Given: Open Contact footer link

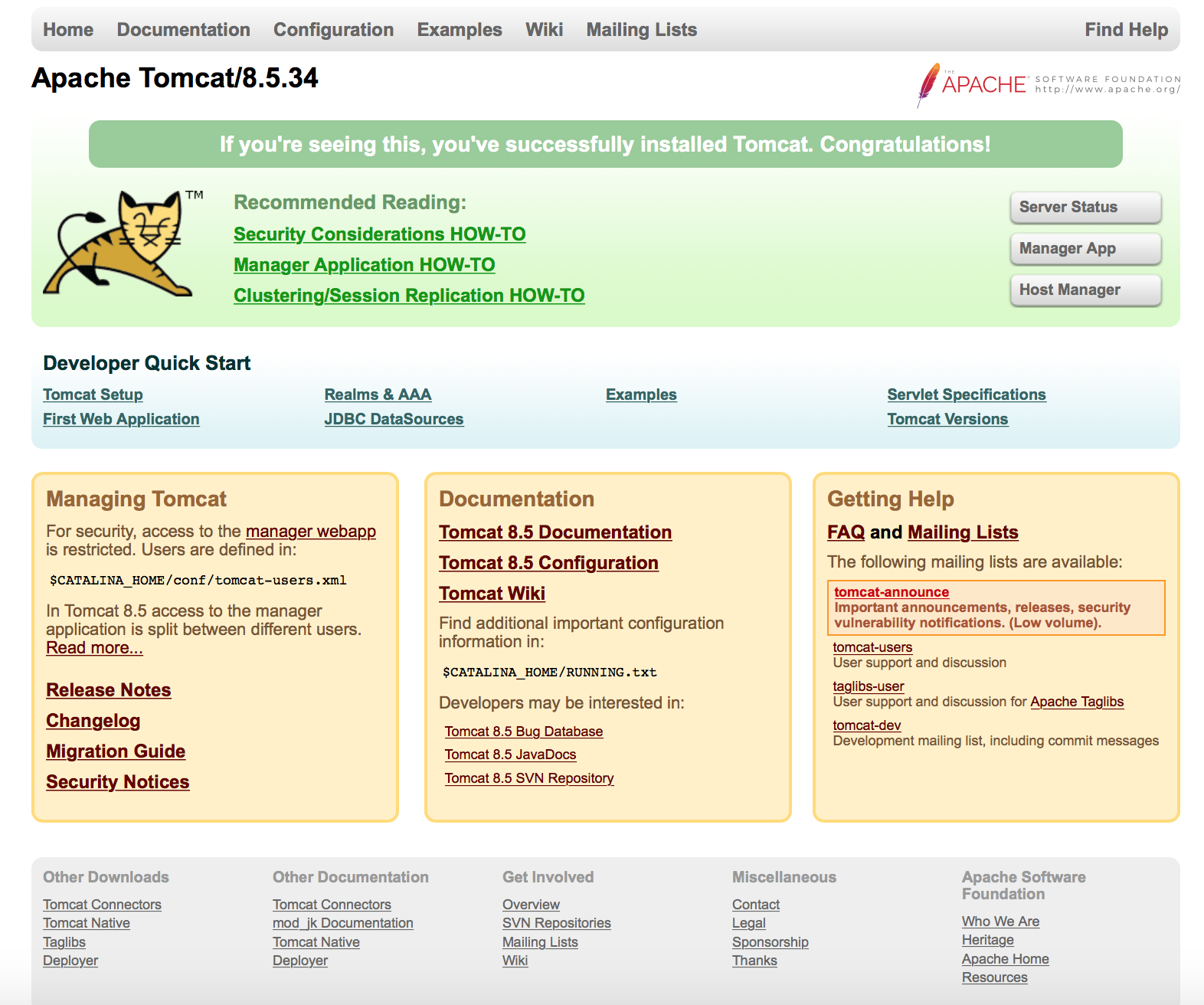Looking at the screenshot, I should (x=756, y=905).
